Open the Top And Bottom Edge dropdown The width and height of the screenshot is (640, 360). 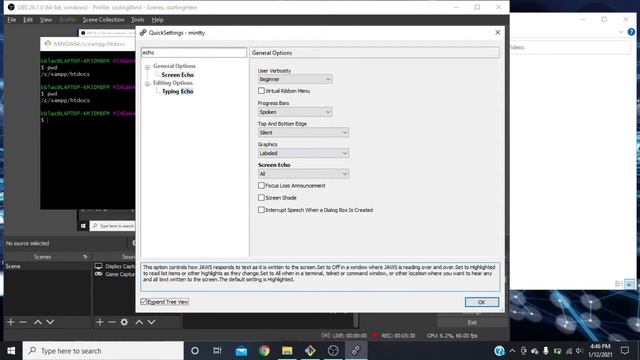(303, 133)
